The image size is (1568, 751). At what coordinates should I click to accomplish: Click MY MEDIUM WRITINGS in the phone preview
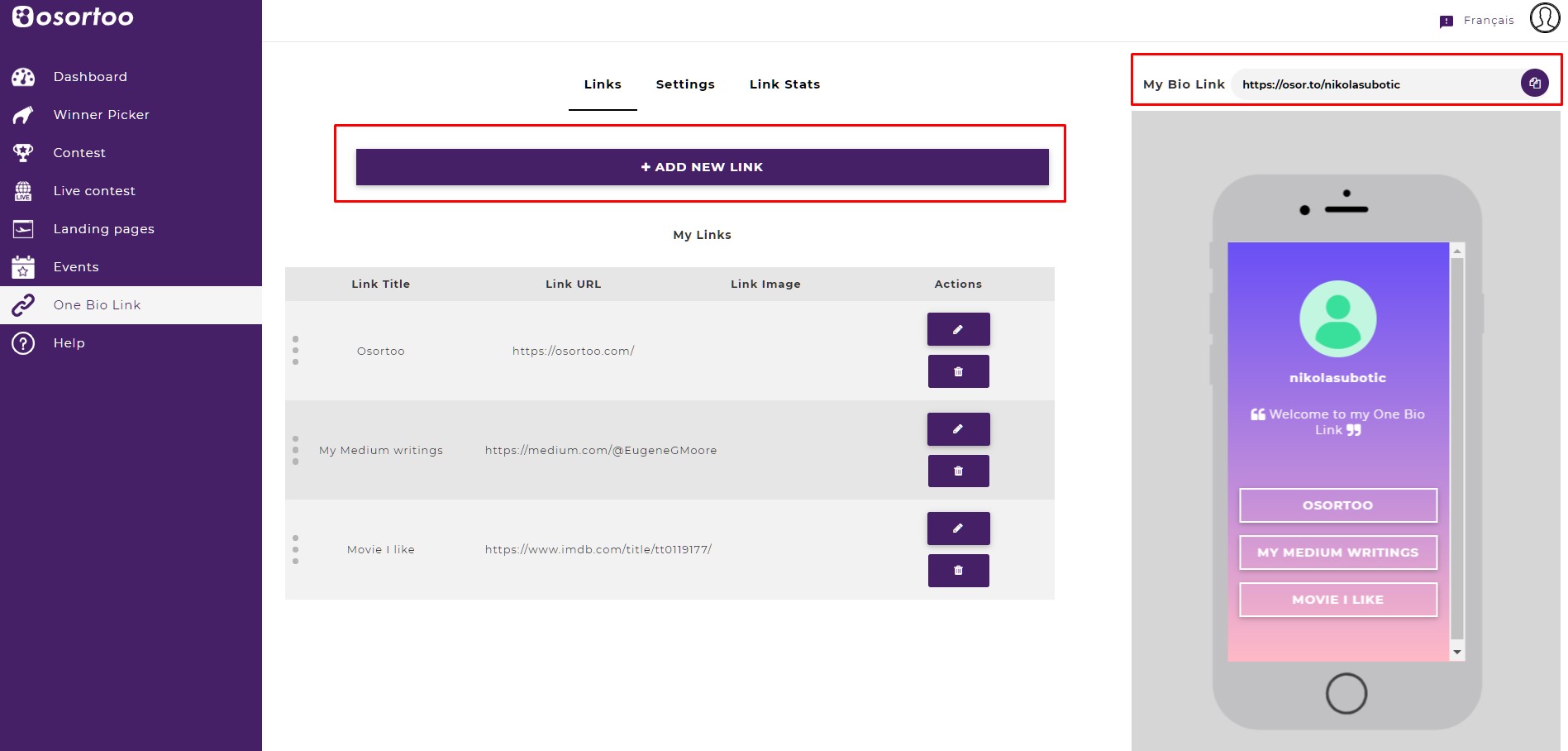pos(1338,552)
